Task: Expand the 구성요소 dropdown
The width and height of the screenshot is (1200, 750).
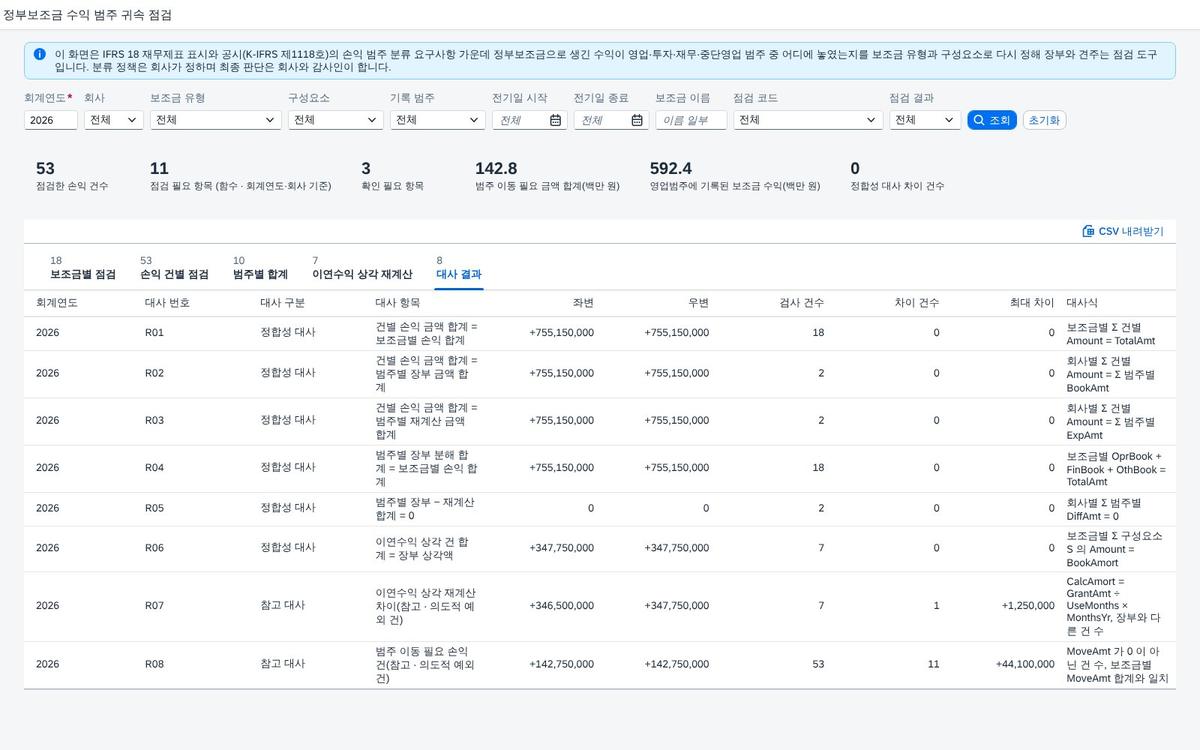Action: tap(336, 120)
